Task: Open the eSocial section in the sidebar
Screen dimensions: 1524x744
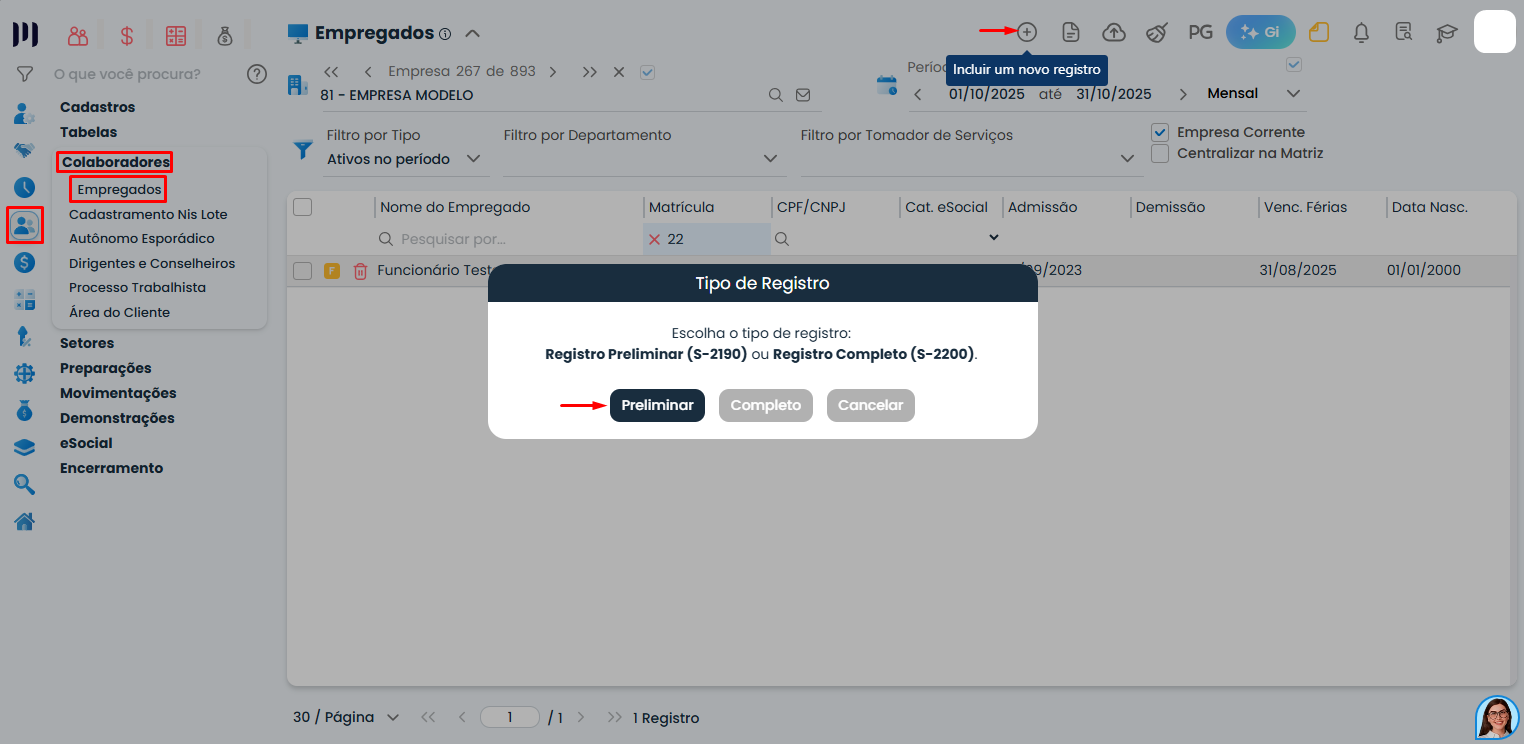Action: click(x=87, y=442)
